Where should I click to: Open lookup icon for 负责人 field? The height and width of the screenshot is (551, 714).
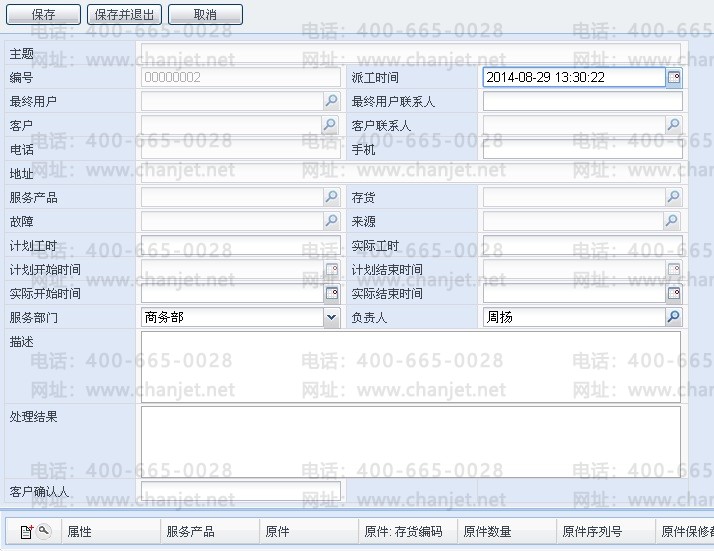tap(673, 317)
